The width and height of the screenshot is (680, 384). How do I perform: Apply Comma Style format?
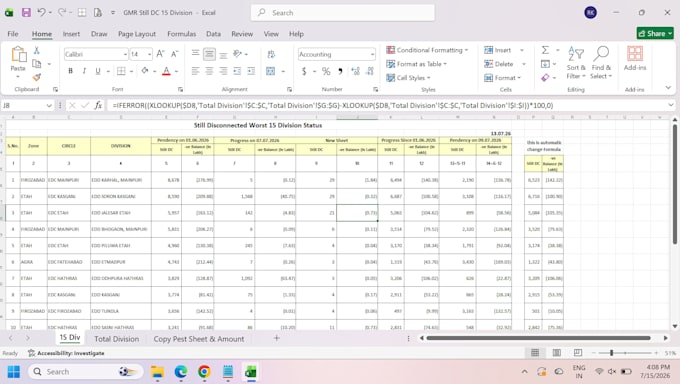coord(340,71)
